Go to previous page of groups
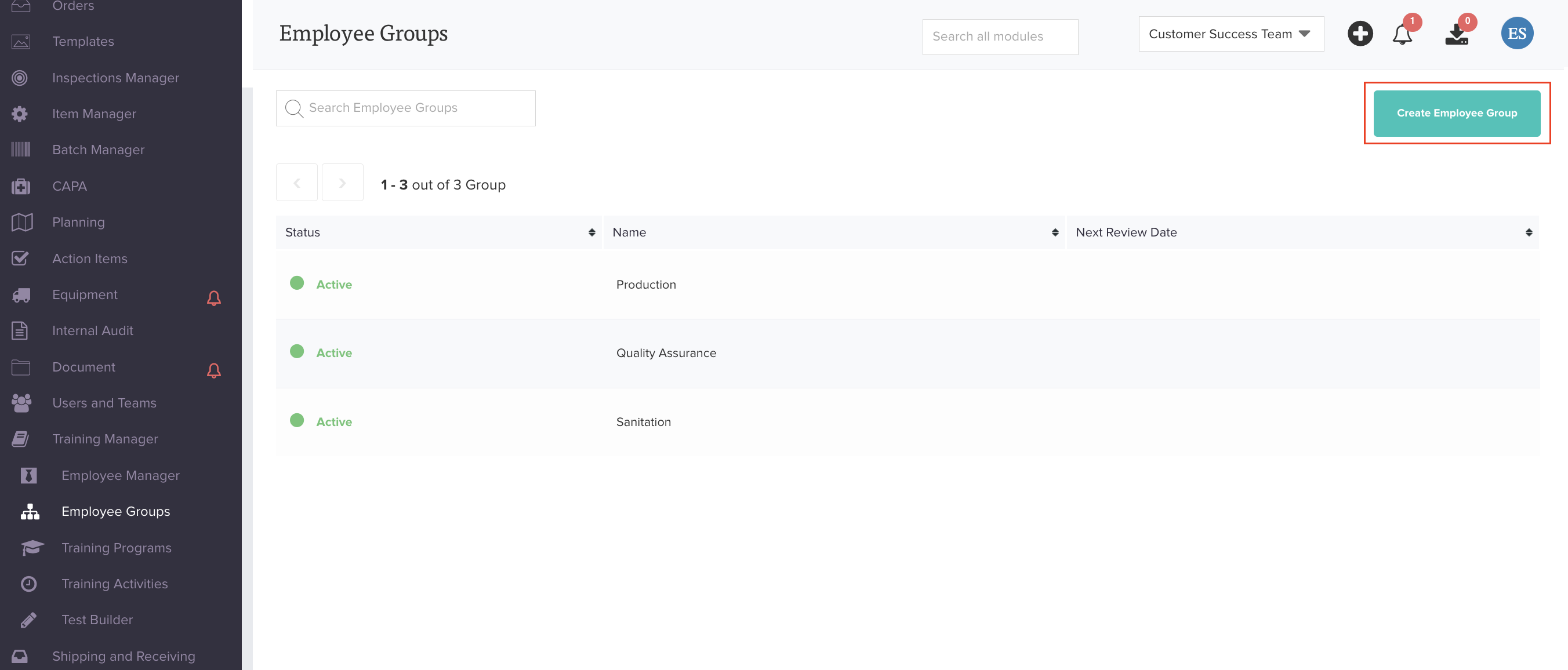 pos(296,183)
